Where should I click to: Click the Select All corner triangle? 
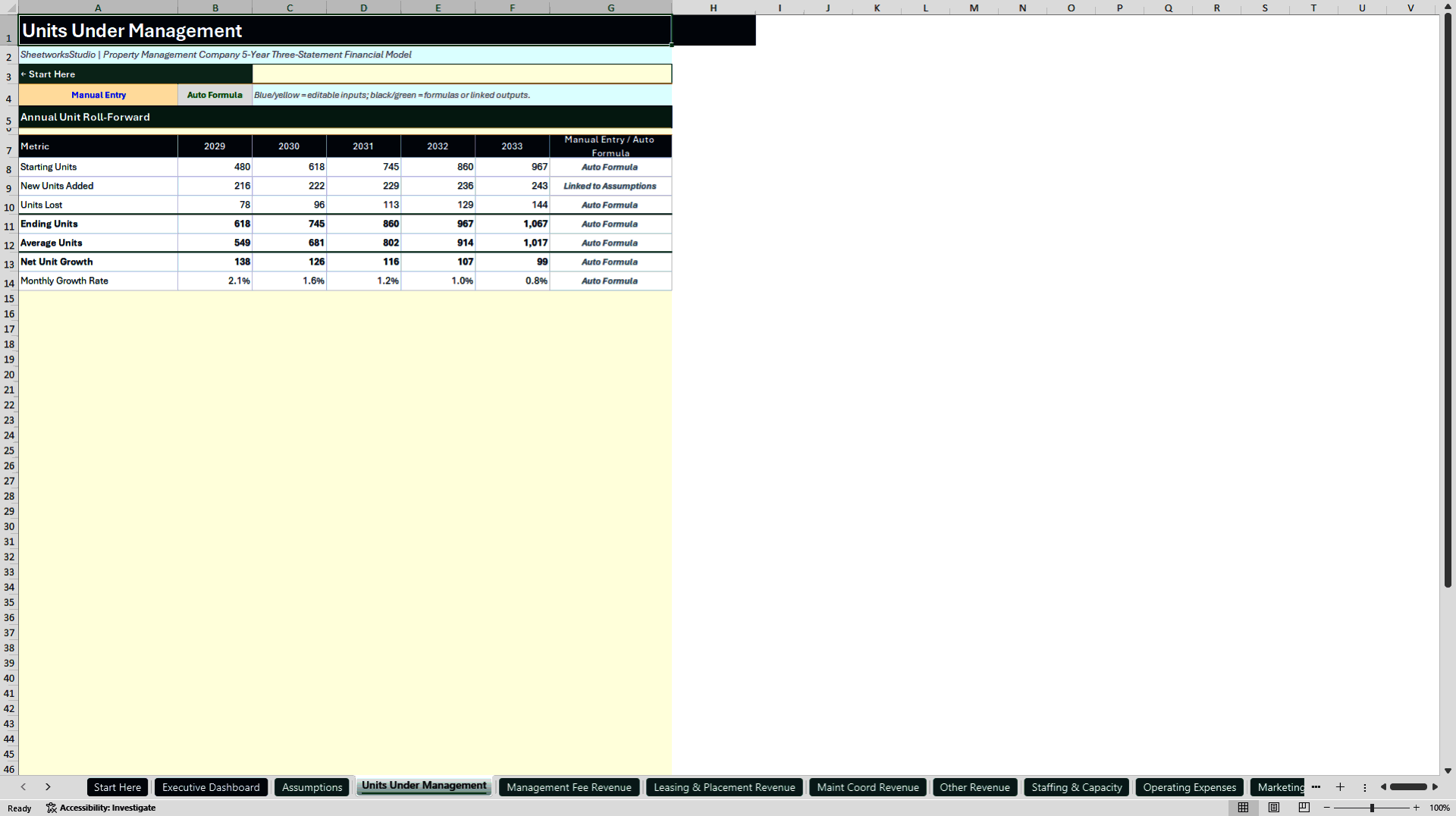tap(9, 8)
